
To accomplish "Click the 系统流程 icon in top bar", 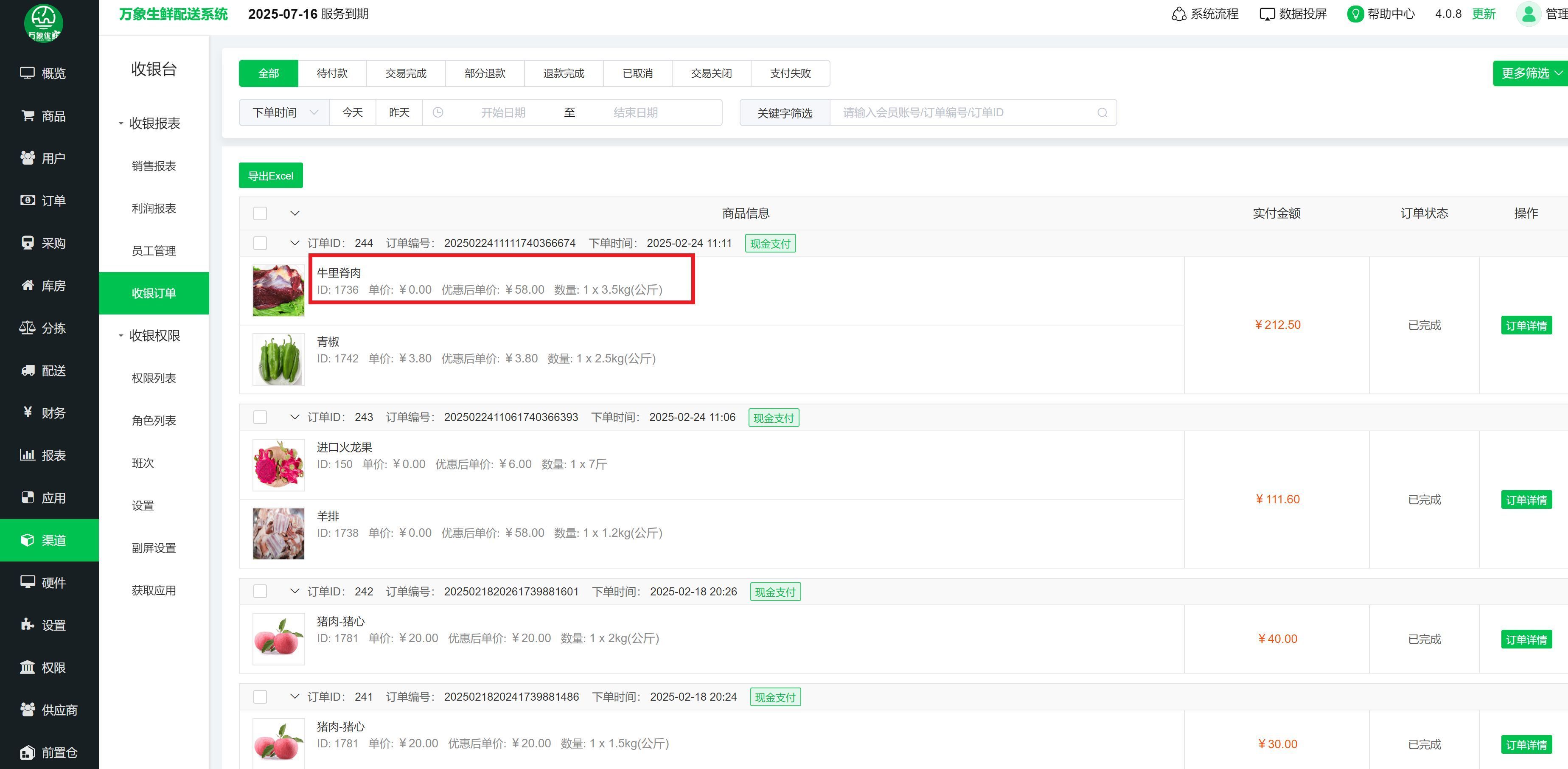I will (1178, 14).
